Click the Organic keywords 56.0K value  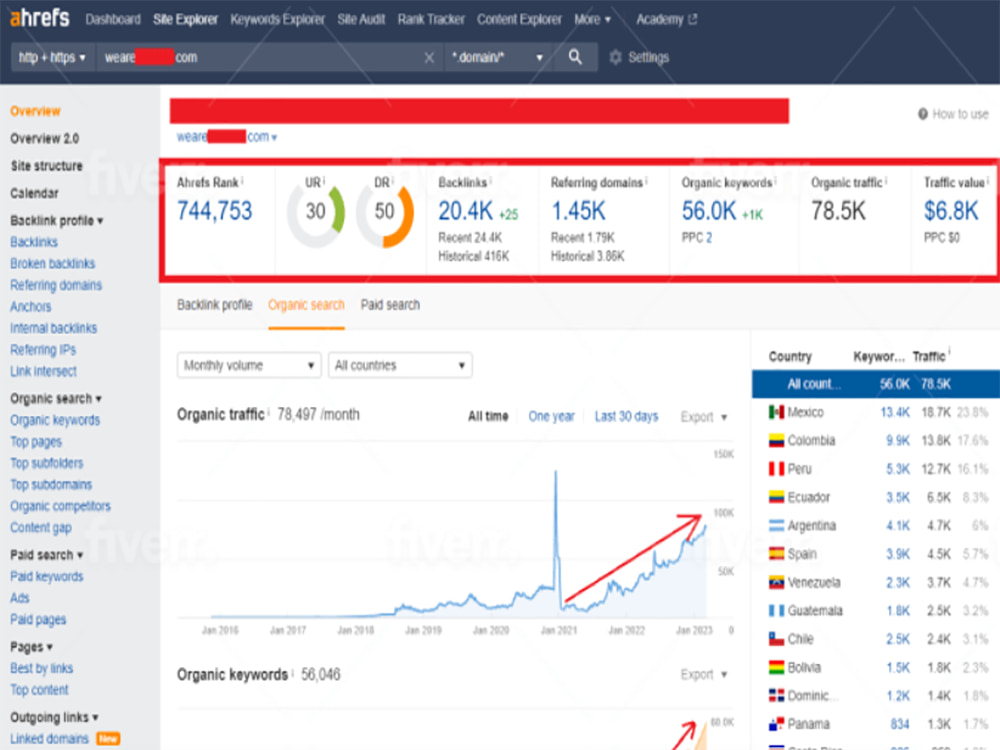click(709, 211)
